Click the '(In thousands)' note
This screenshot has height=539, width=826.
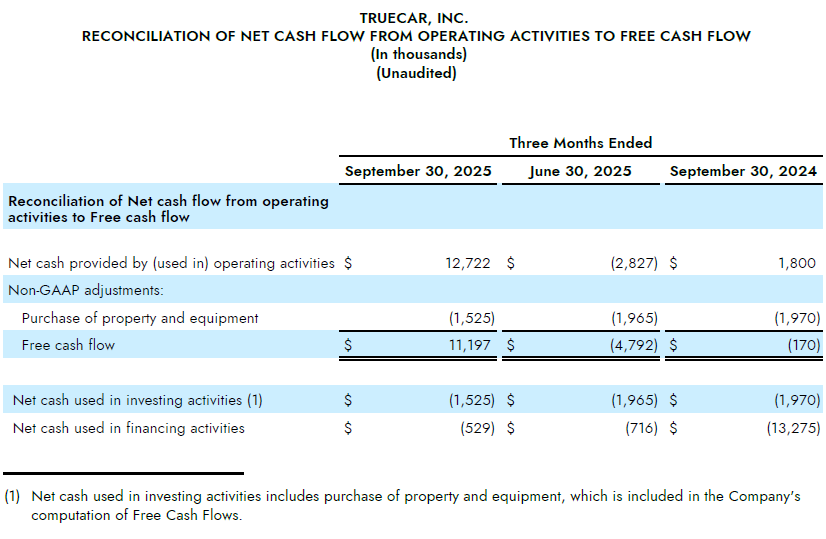point(418,54)
